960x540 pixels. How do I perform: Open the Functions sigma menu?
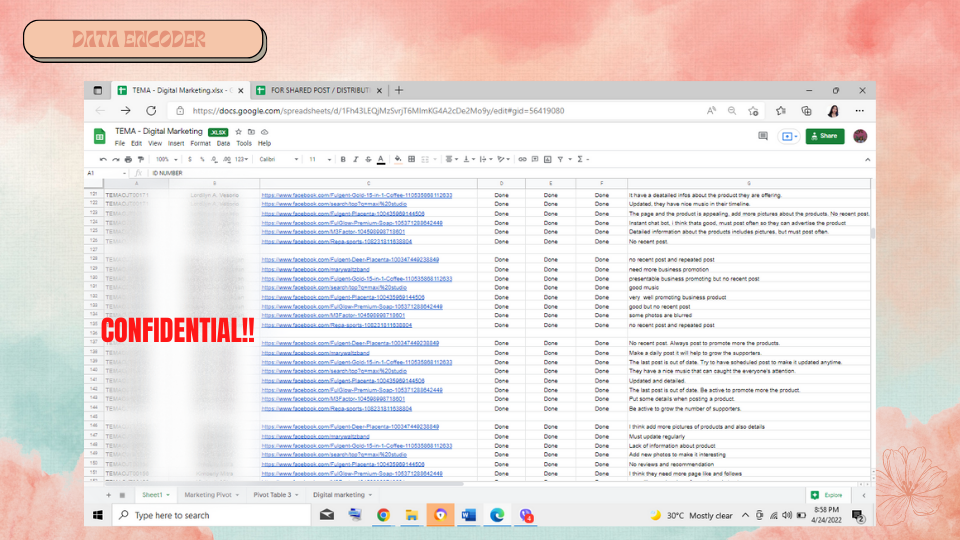click(x=582, y=159)
